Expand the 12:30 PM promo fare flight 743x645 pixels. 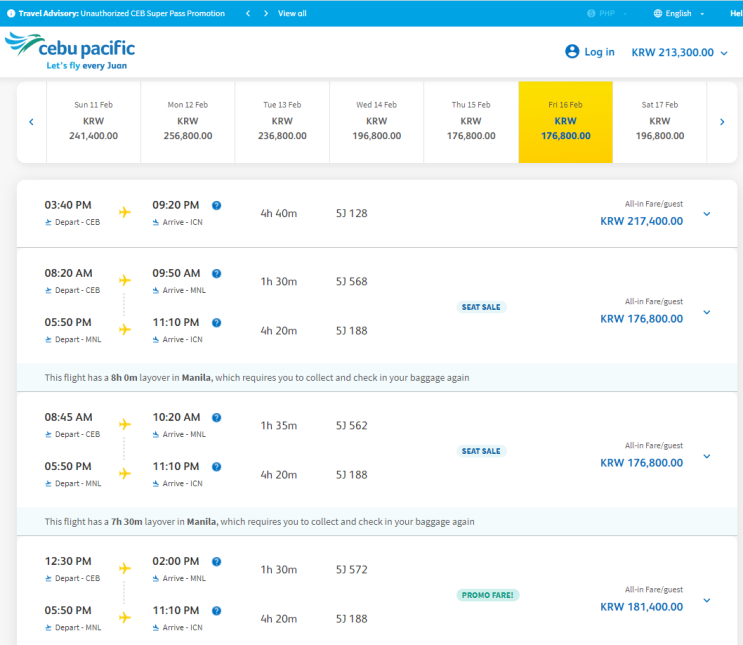[x=707, y=600]
